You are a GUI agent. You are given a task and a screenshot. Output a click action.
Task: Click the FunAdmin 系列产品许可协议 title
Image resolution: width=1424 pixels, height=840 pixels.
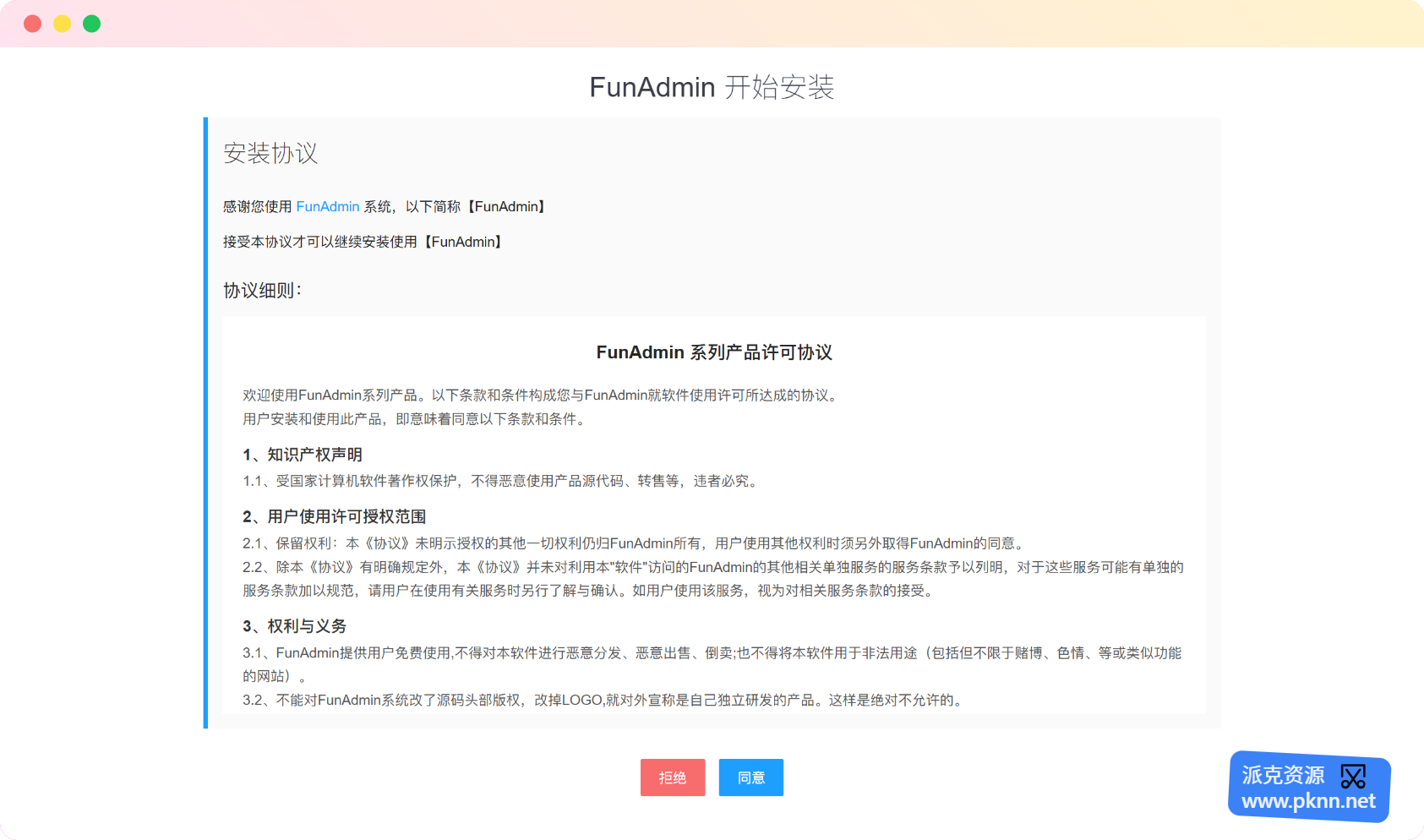click(x=714, y=352)
